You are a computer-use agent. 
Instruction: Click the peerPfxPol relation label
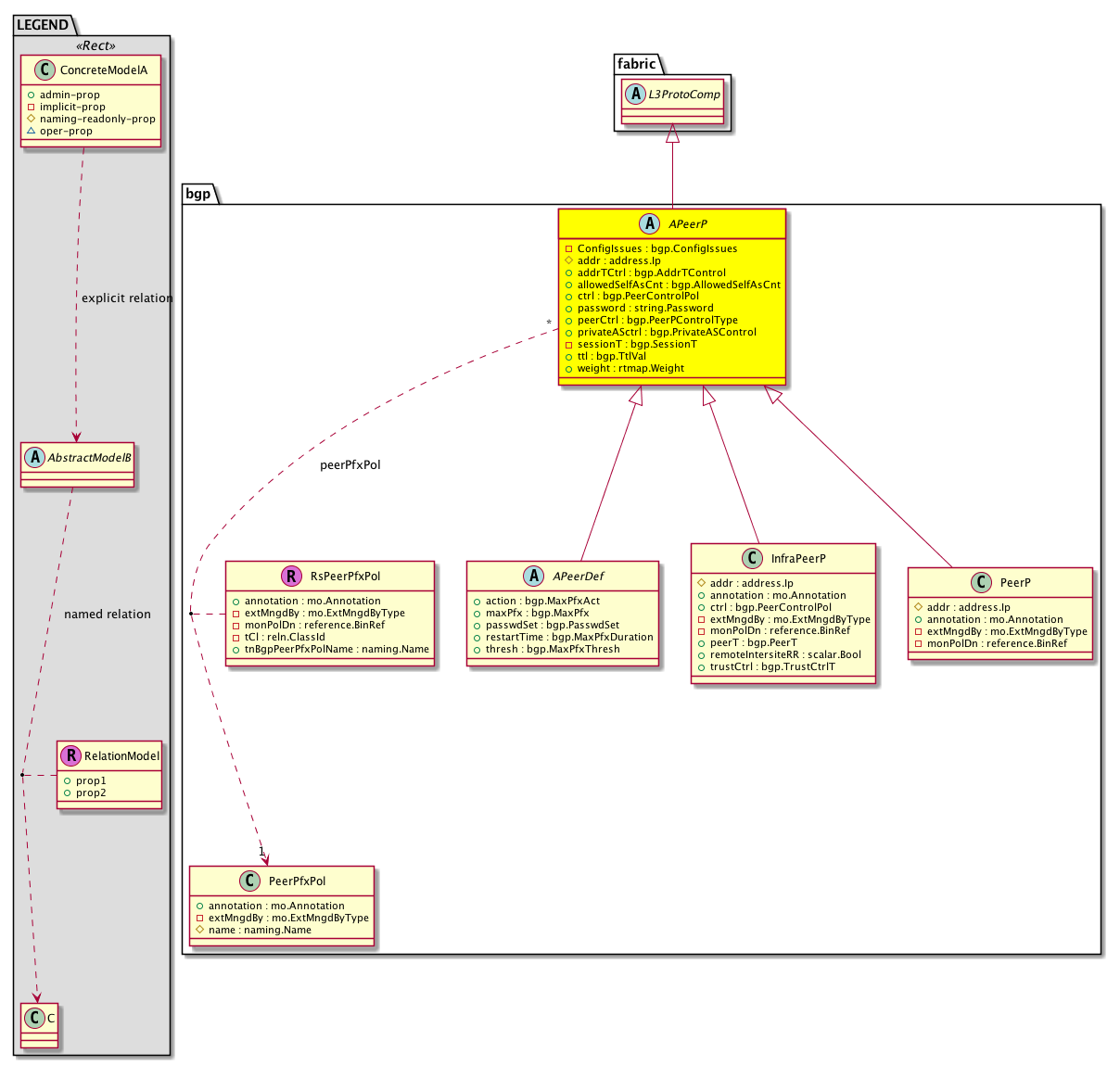350,465
